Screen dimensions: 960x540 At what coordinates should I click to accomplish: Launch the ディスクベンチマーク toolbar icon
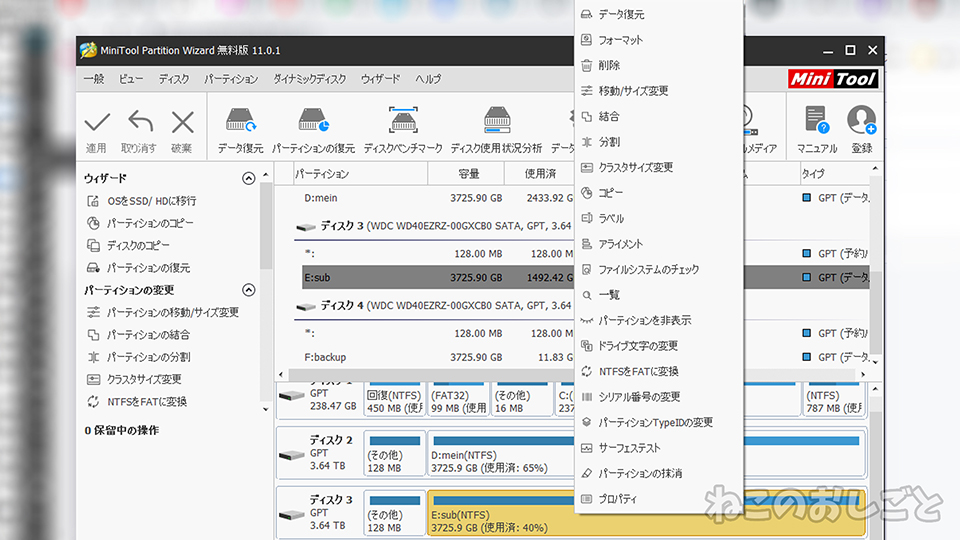(x=403, y=120)
